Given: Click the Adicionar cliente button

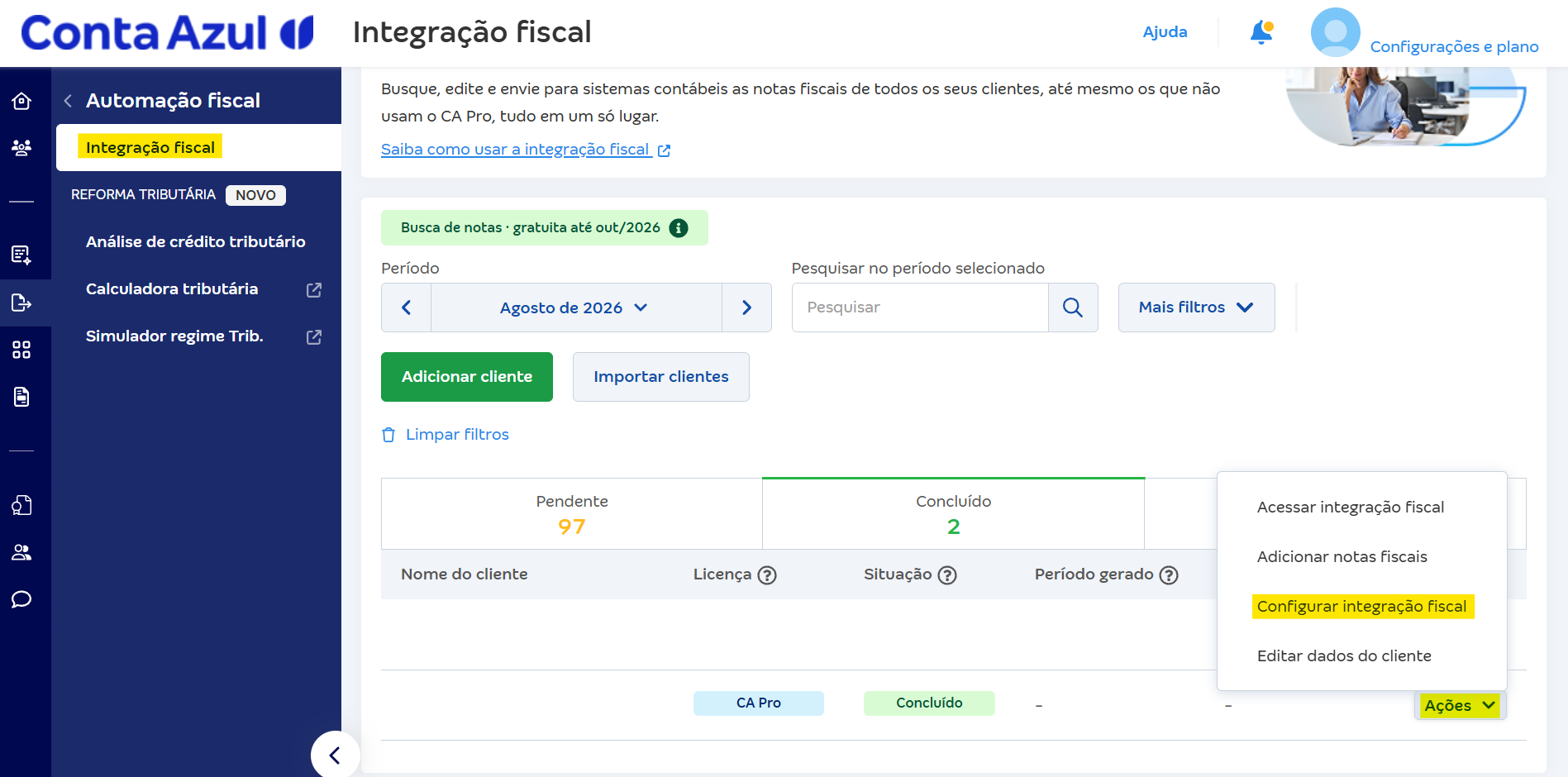Looking at the screenshot, I should [467, 377].
